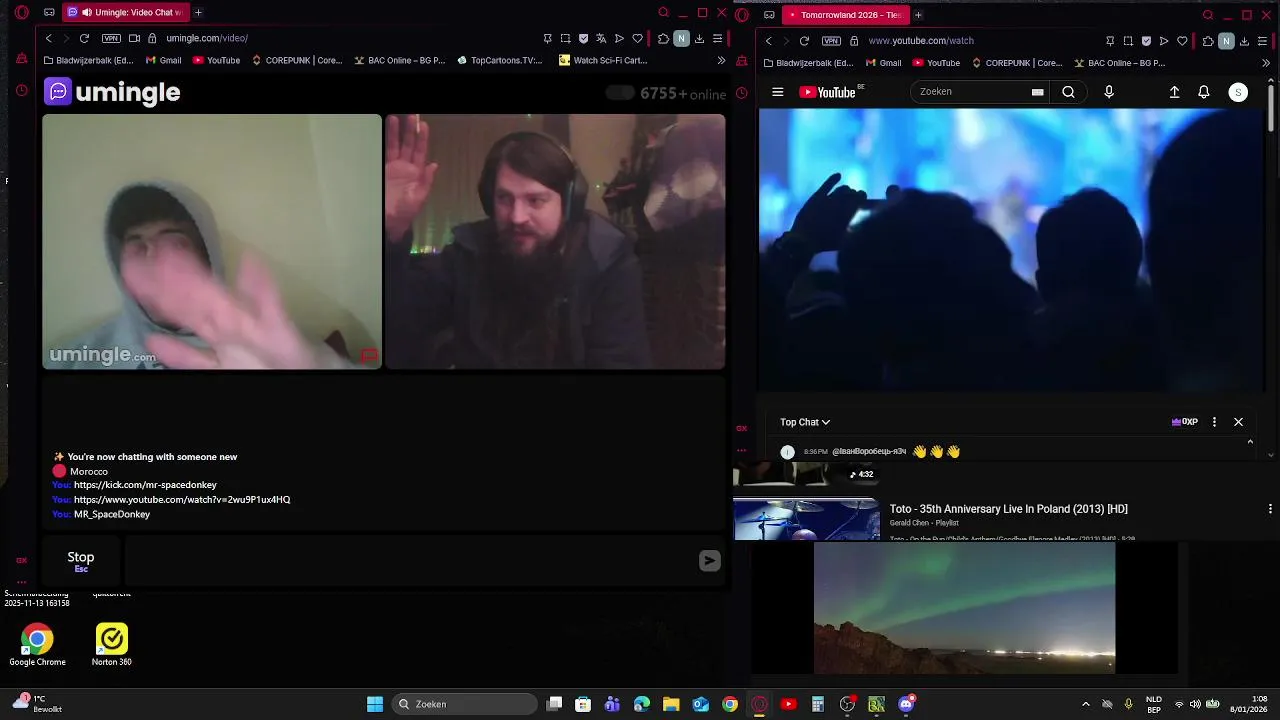Show more bookmarks in Umingle window
Viewport: 1280px width, 720px height.
coord(721,60)
